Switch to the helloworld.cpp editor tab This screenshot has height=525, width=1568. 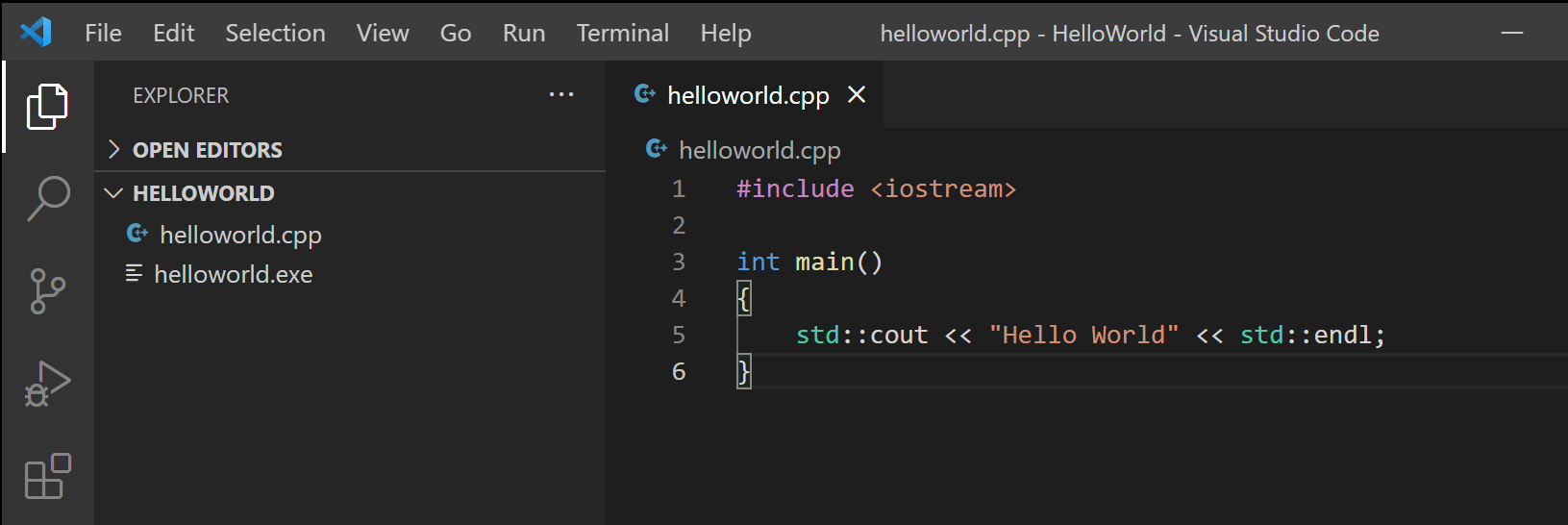click(747, 95)
